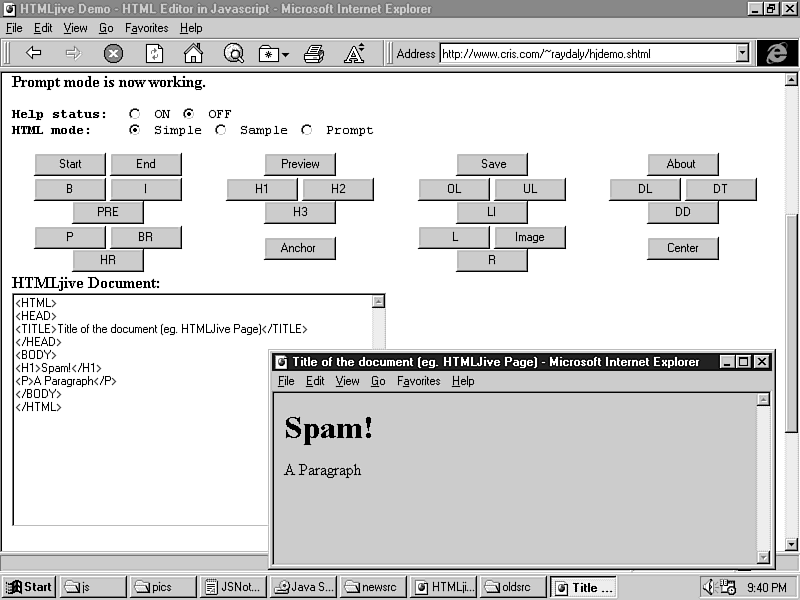The image size is (800, 600).
Task: Open Help menu in main window
Action: tap(191, 28)
